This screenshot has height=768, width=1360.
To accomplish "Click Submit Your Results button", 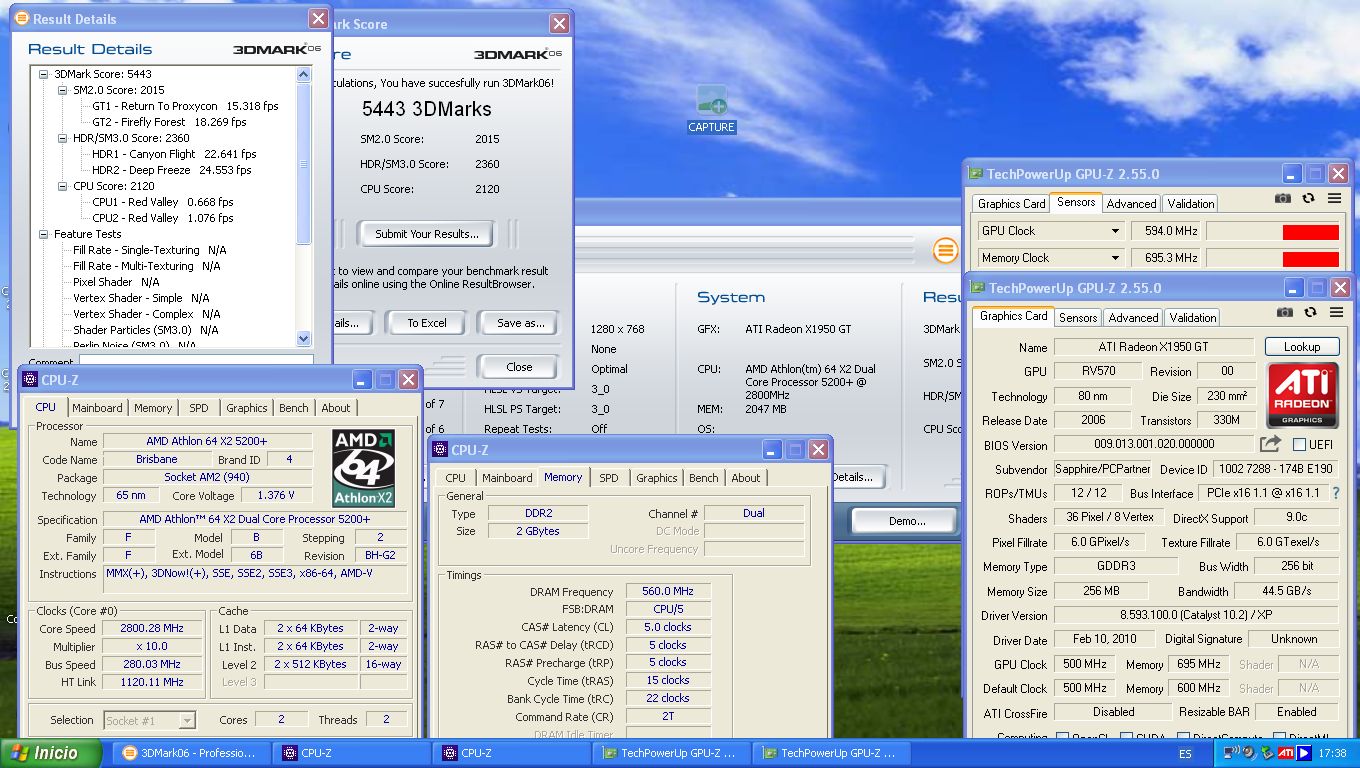I will pyautogui.click(x=427, y=234).
